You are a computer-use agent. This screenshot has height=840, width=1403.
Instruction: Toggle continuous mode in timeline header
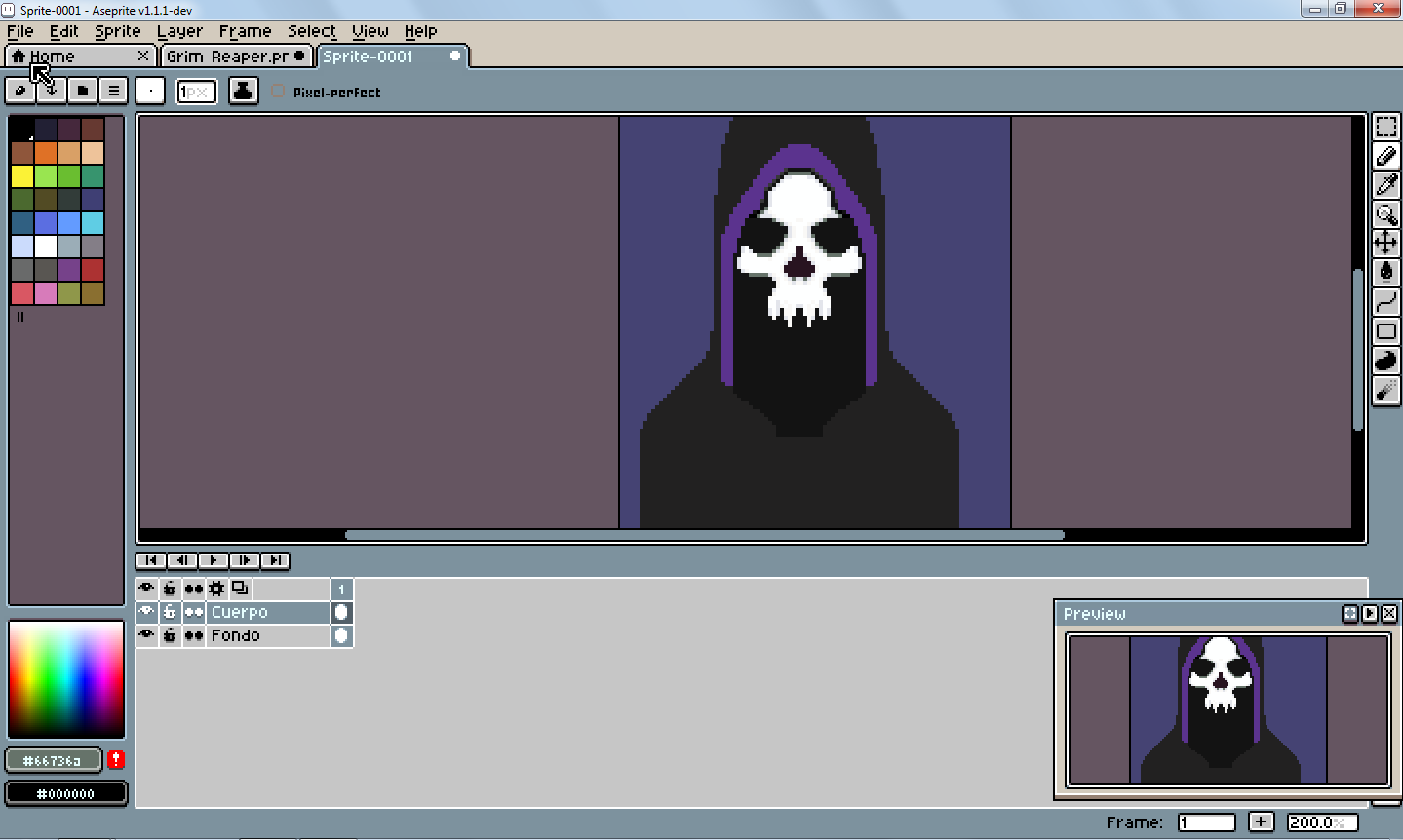(x=193, y=589)
